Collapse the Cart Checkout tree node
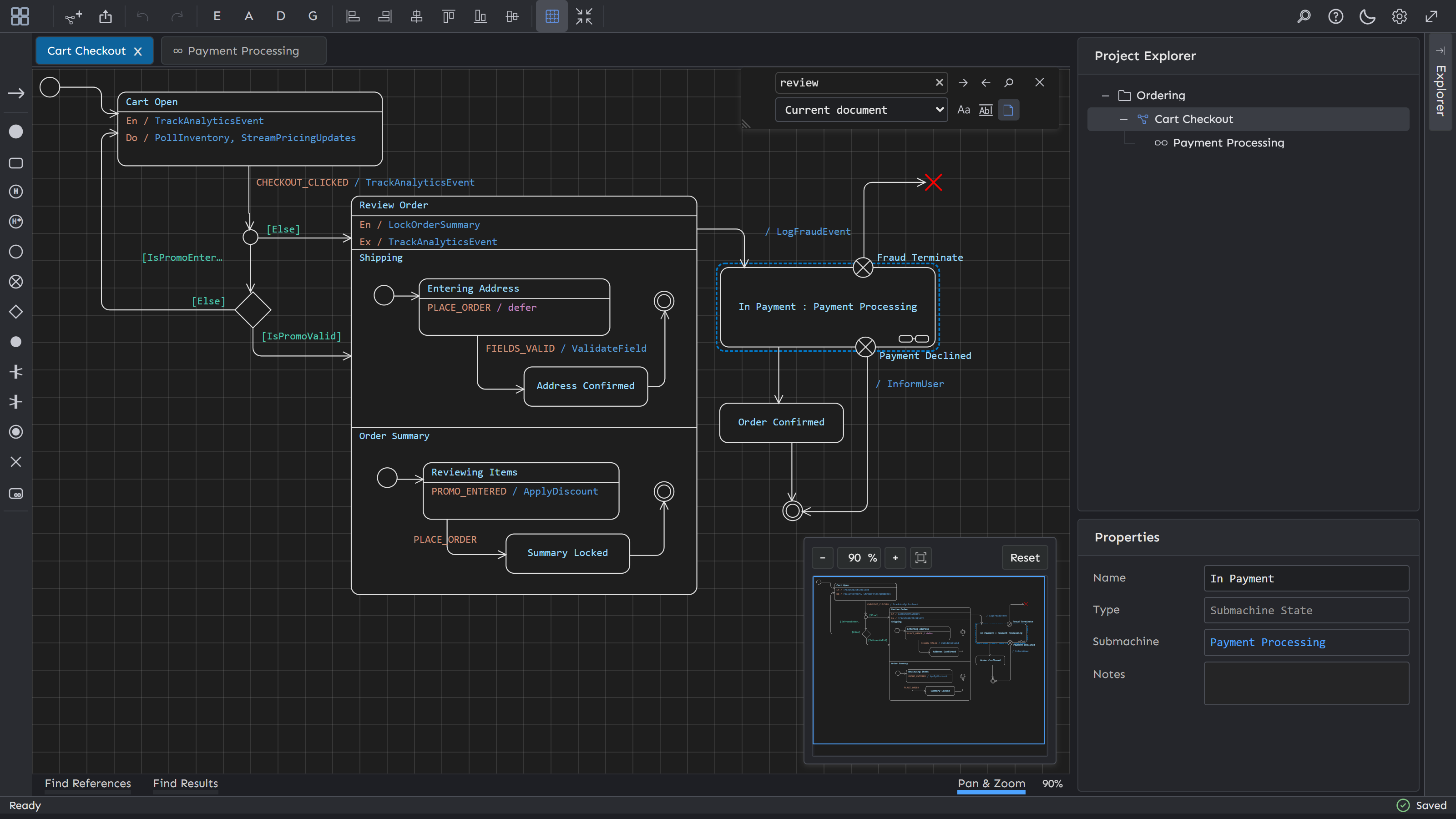 click(1124, 119)
